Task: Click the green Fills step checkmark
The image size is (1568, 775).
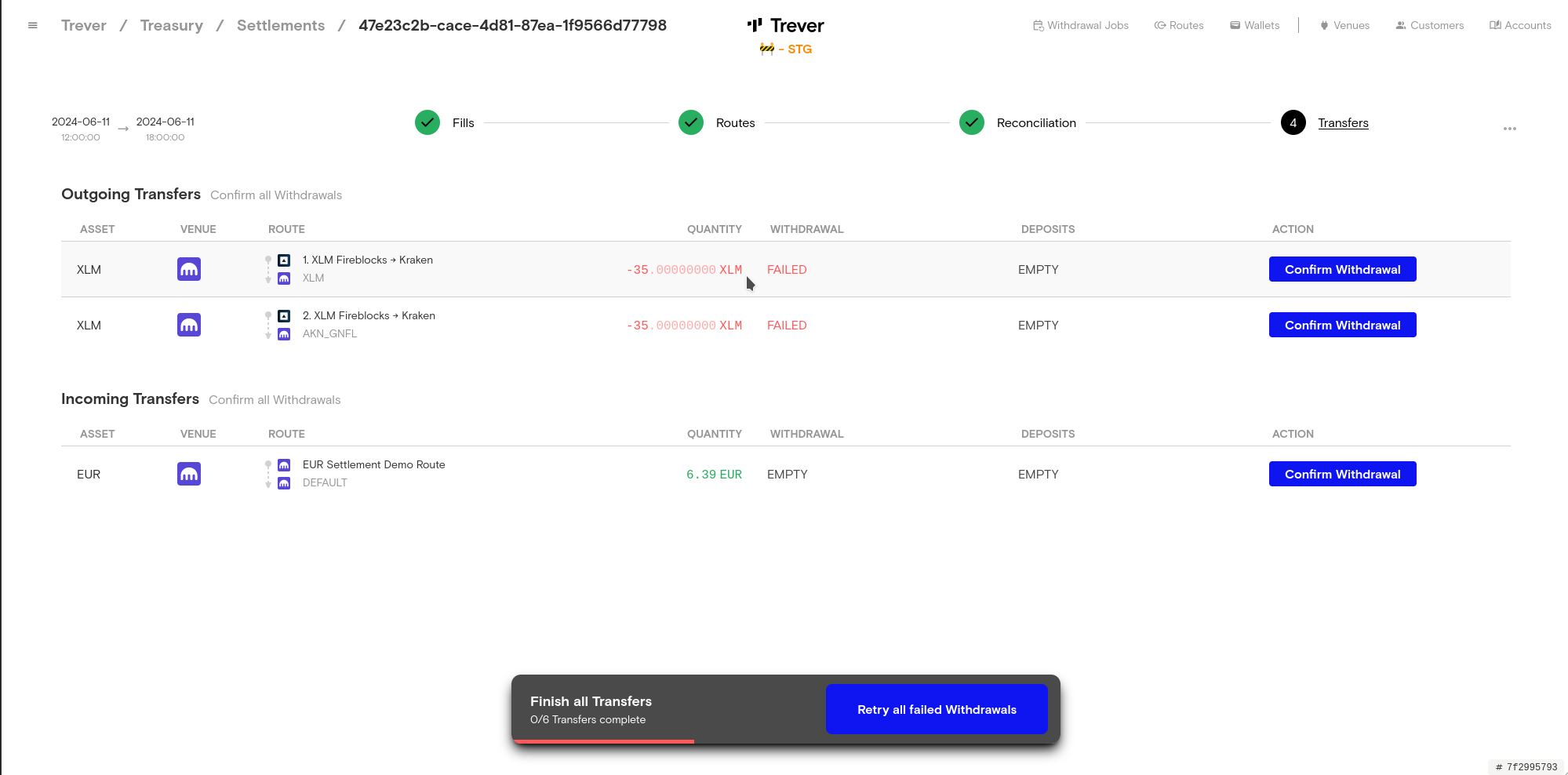Action: click(427, 122)
